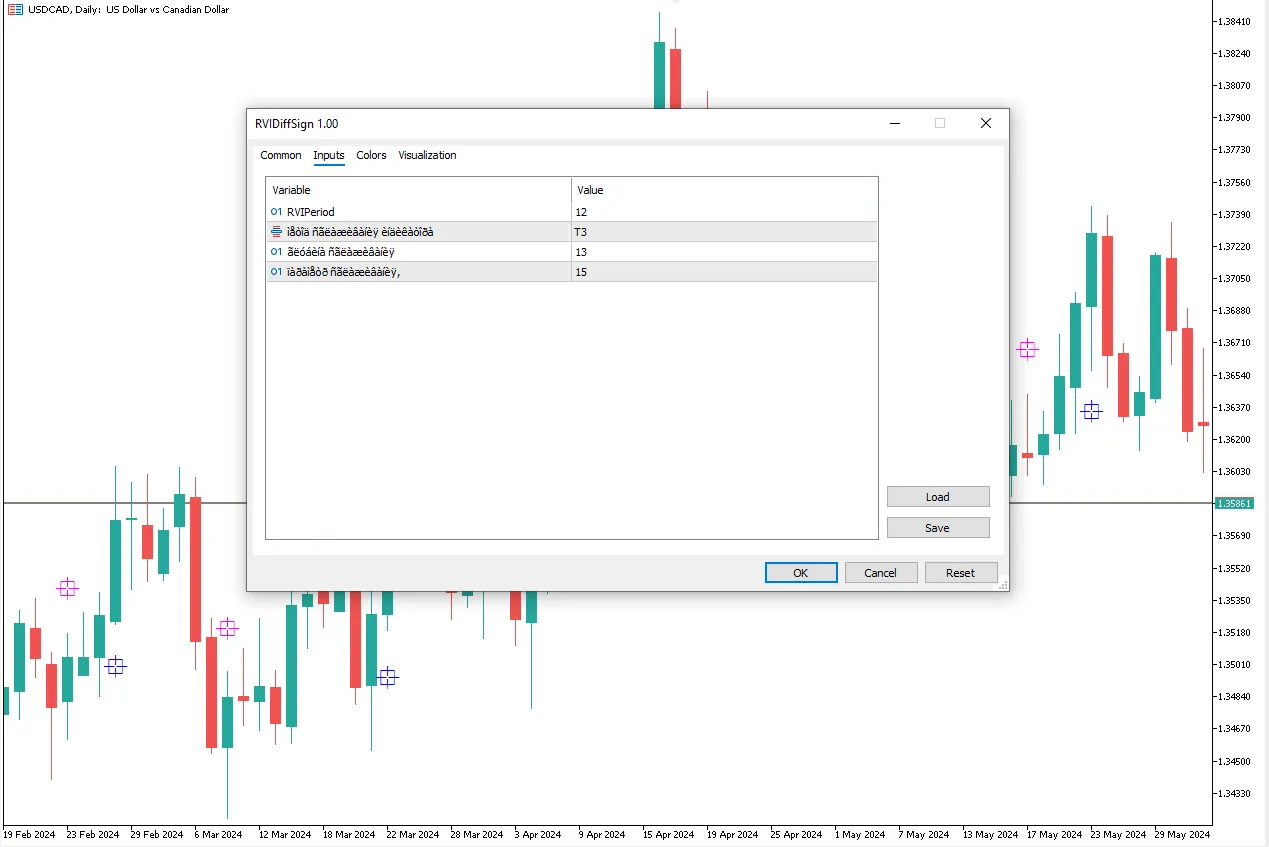
Task: Click the Cancel button
Action: pos(881,573)
